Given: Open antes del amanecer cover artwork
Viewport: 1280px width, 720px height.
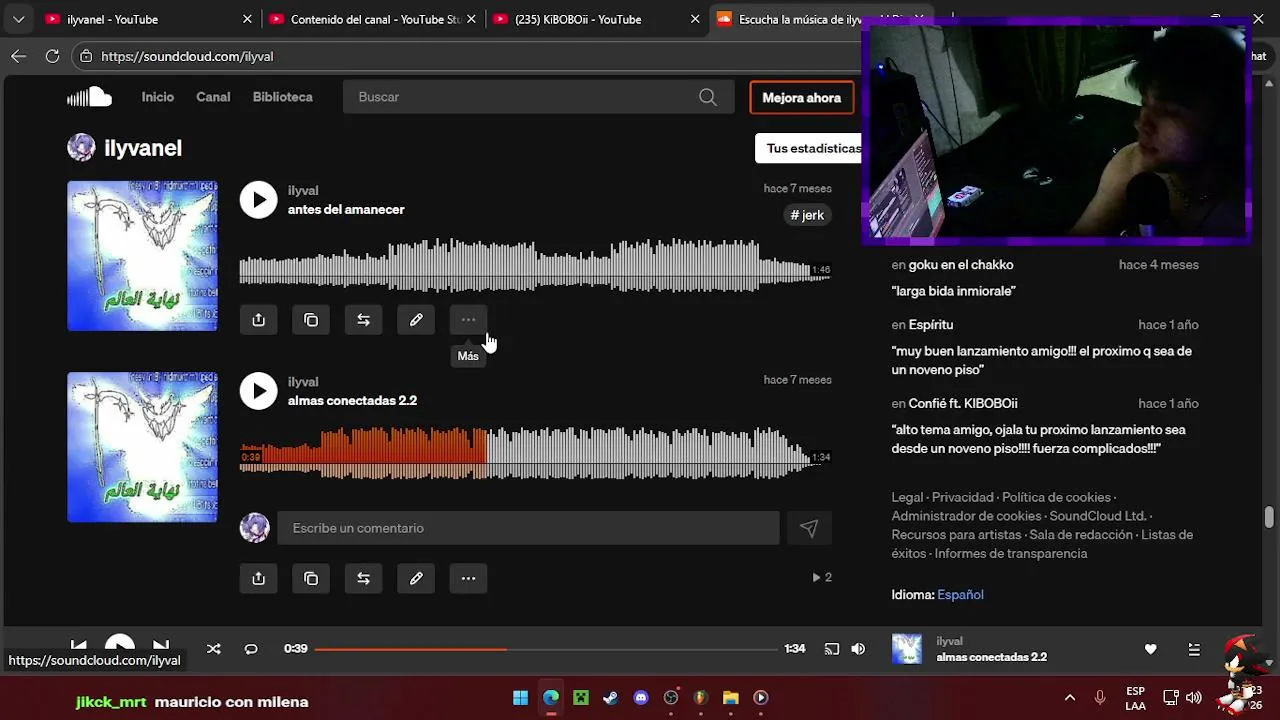Looking at the screenshot, I should pyautogui.click(x=142, y=256).
